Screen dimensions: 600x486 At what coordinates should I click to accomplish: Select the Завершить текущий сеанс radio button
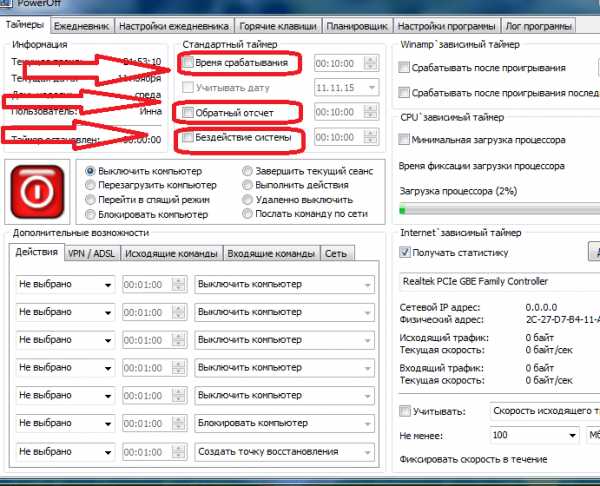coord(248,171)
